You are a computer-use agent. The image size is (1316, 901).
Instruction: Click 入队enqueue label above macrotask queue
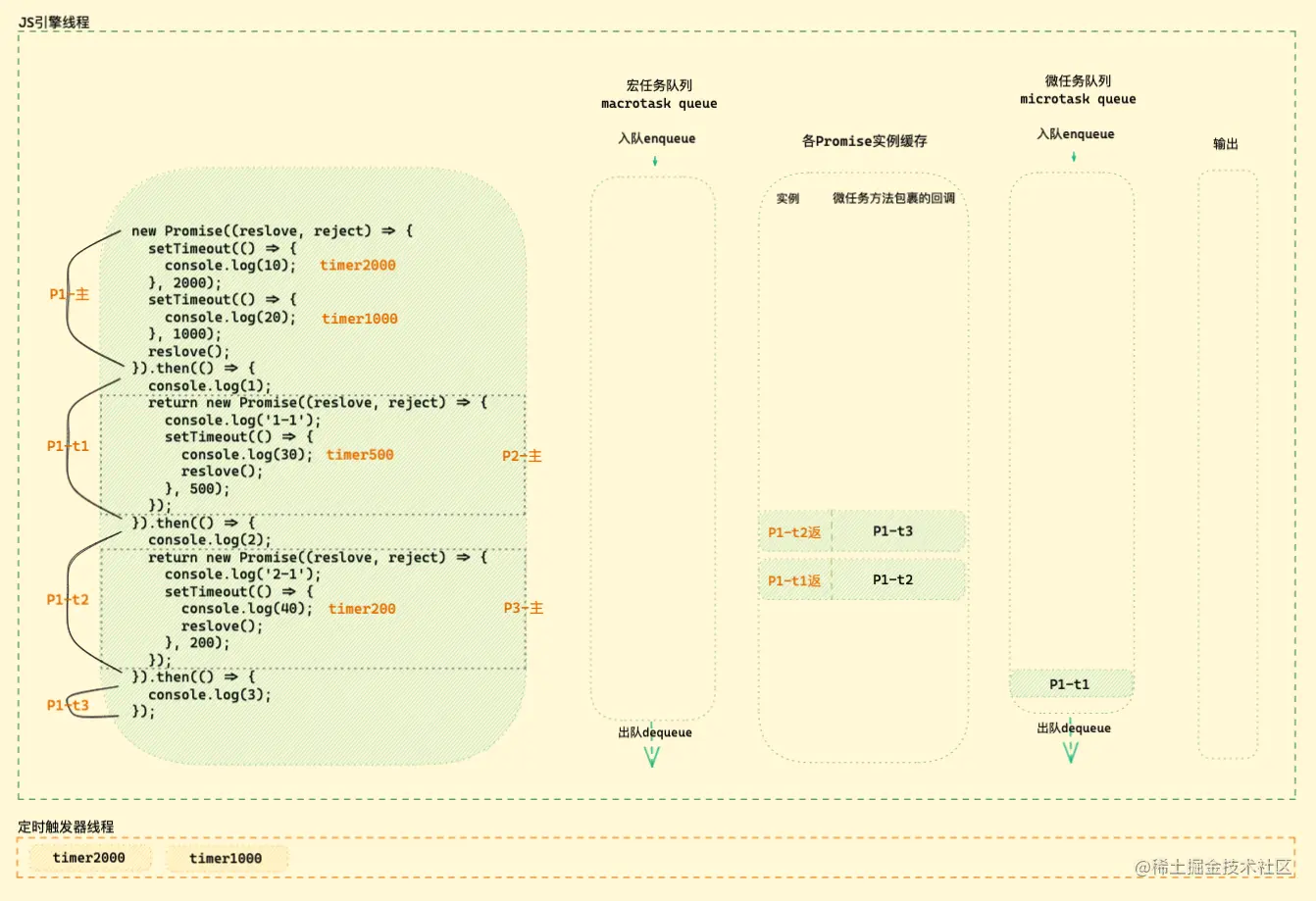[656, 138]
